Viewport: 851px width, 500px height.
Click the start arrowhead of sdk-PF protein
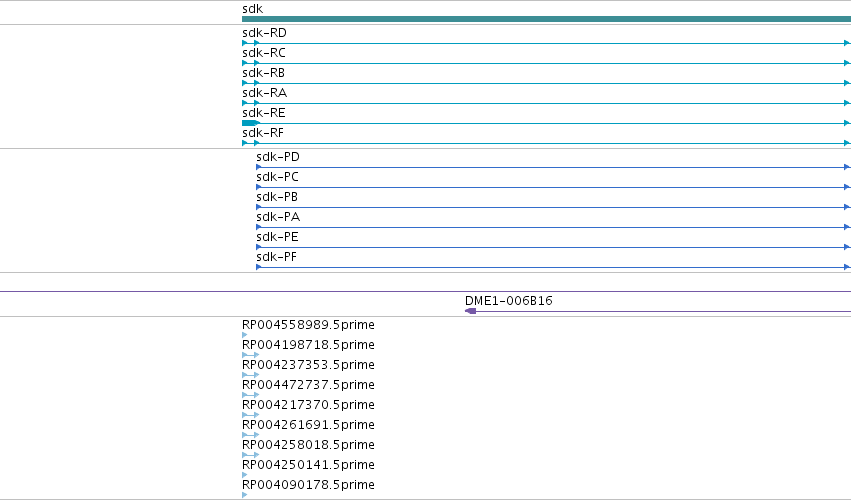(259, 267)
